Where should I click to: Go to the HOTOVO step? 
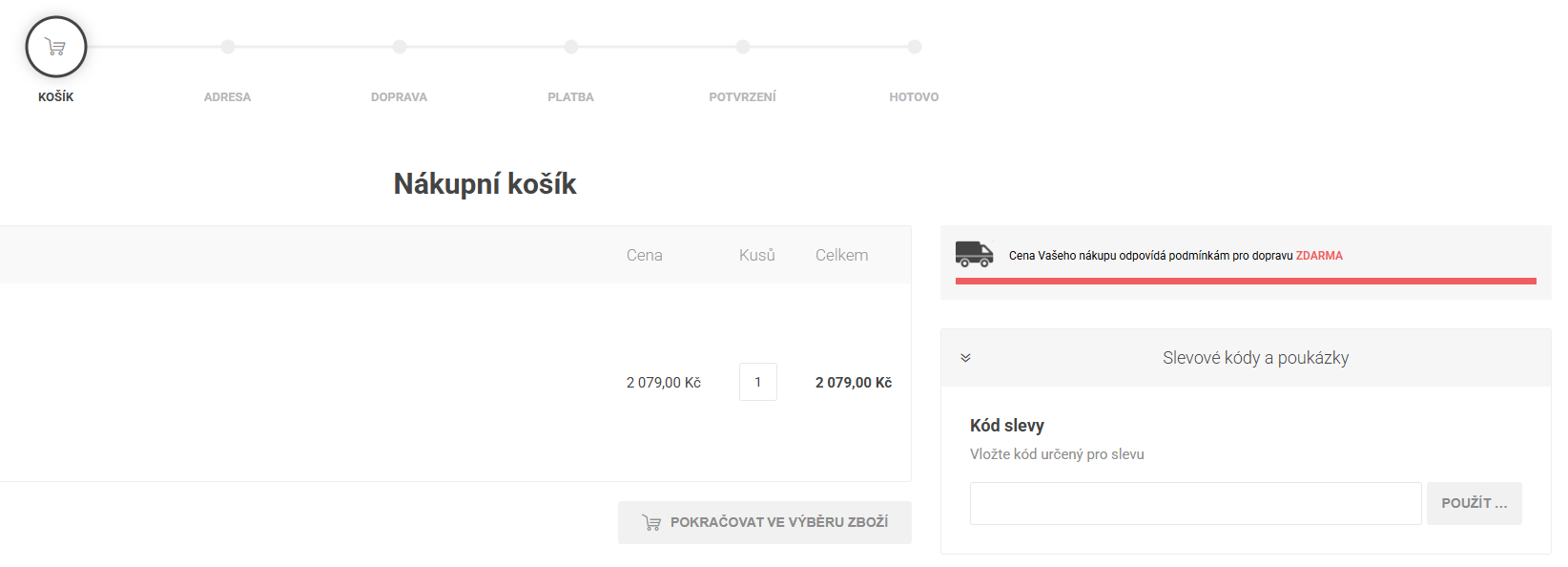pyautogui.click(x=914, y=97)
